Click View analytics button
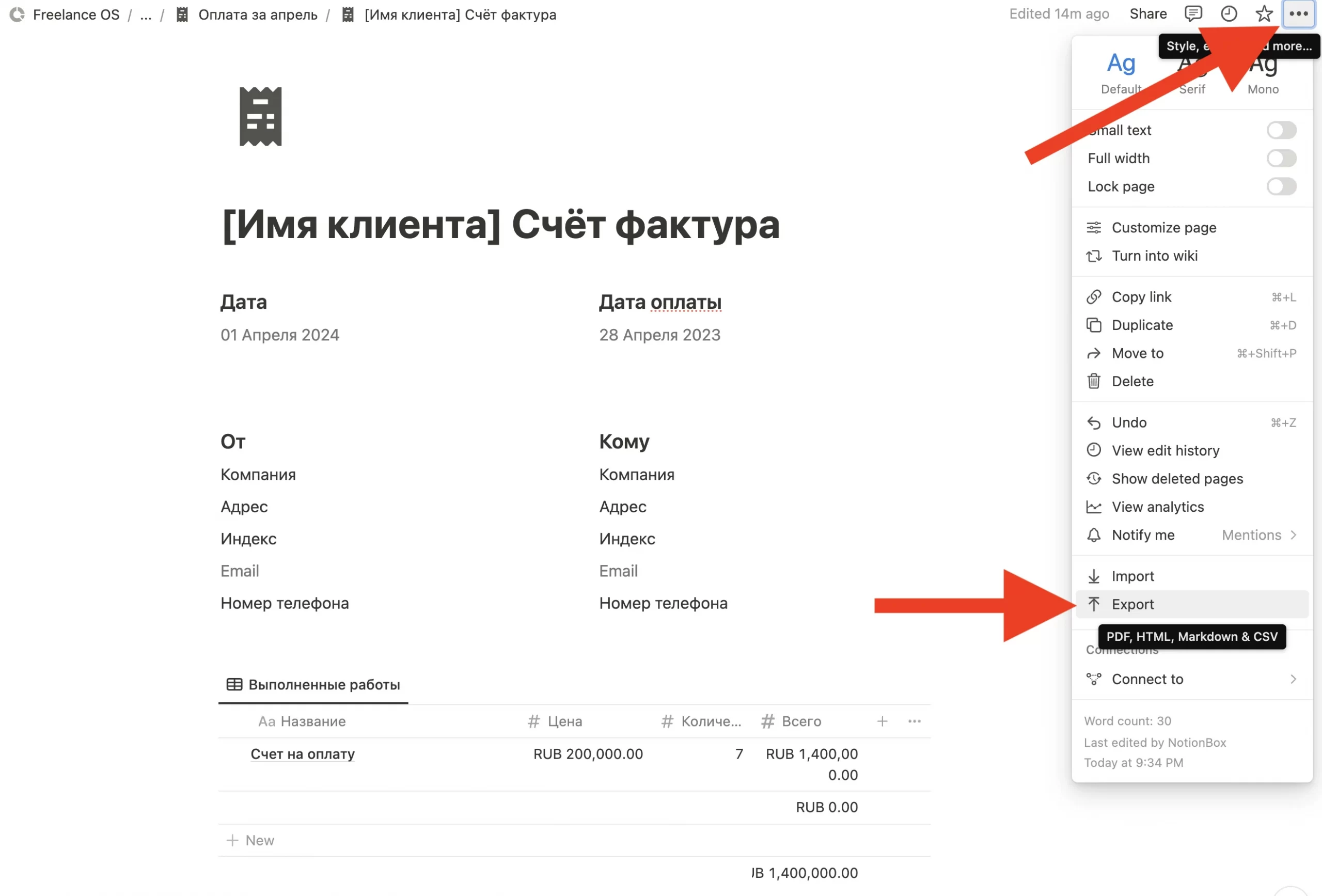Viewport: 1322px width, 896px height. point(1158,506)
